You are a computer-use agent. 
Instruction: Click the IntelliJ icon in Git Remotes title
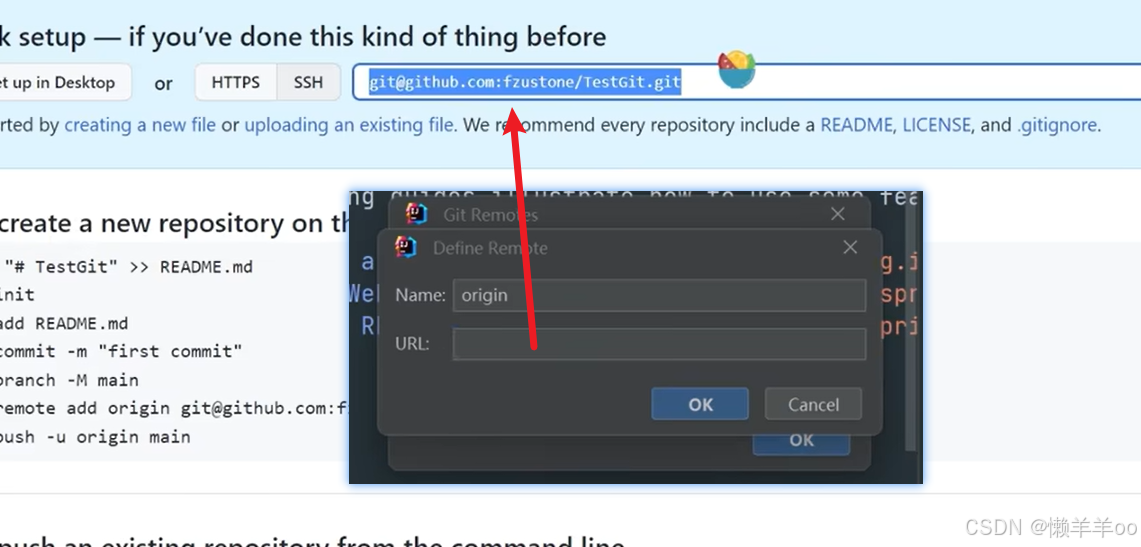tap(416, 213)
